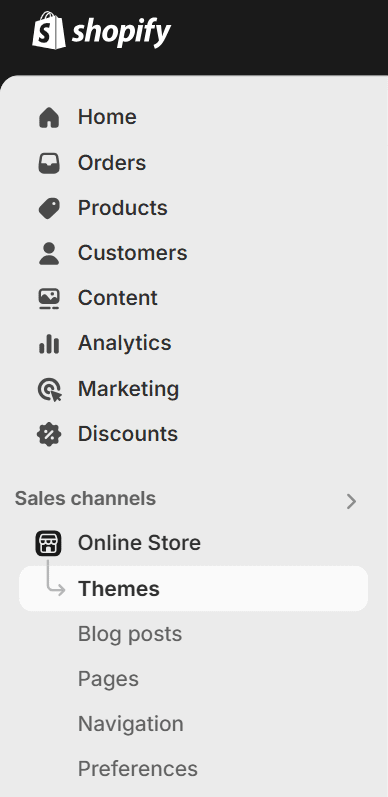
Task: Open Online Store Preferences
Action: (138, 769)
